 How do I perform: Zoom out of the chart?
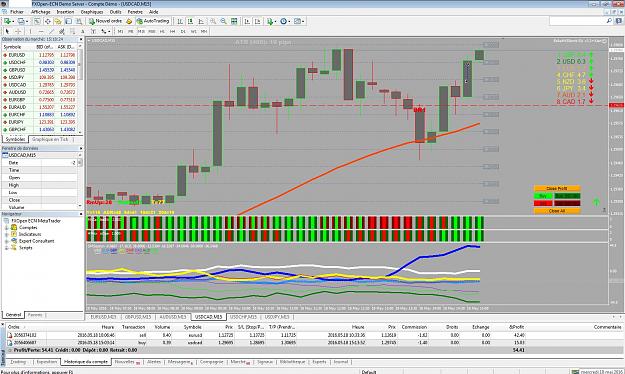[224, 21]
